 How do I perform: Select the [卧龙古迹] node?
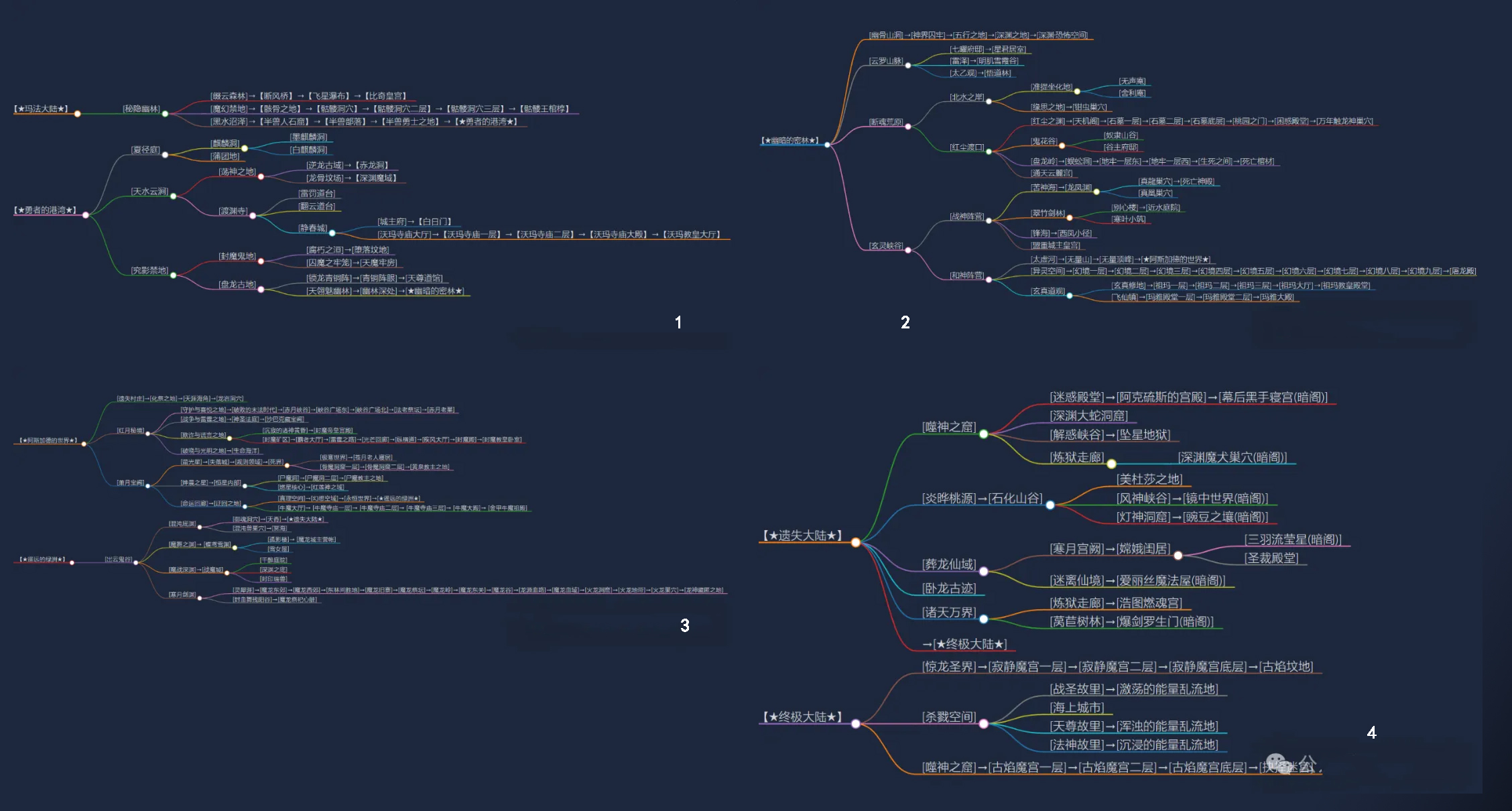click(949, 588)
